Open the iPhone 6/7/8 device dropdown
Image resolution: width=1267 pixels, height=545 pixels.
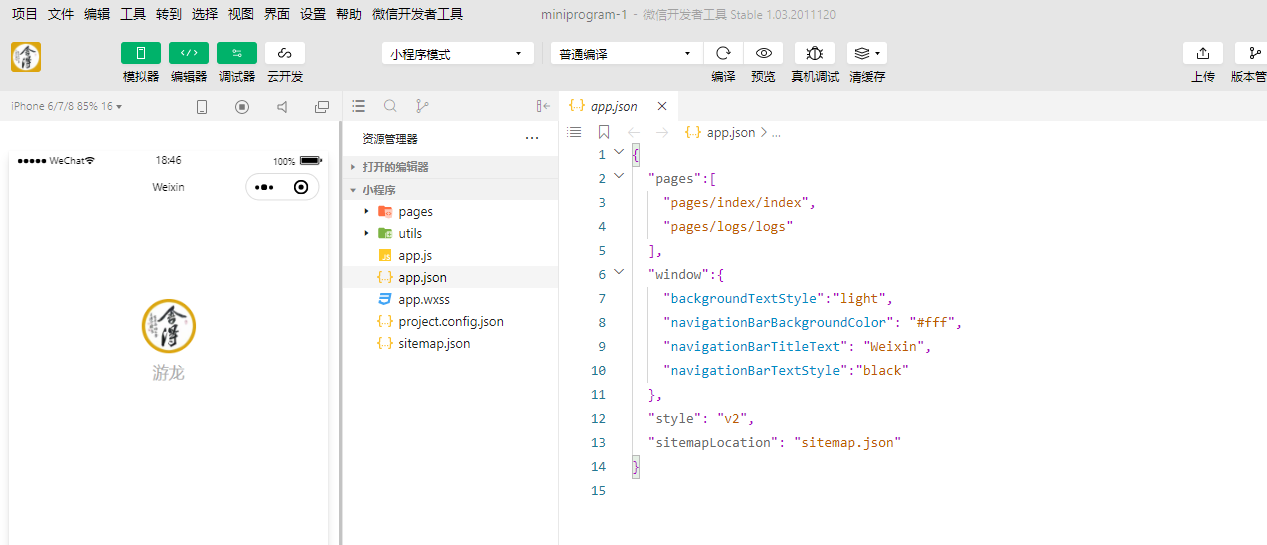click(x=66, y=106)
